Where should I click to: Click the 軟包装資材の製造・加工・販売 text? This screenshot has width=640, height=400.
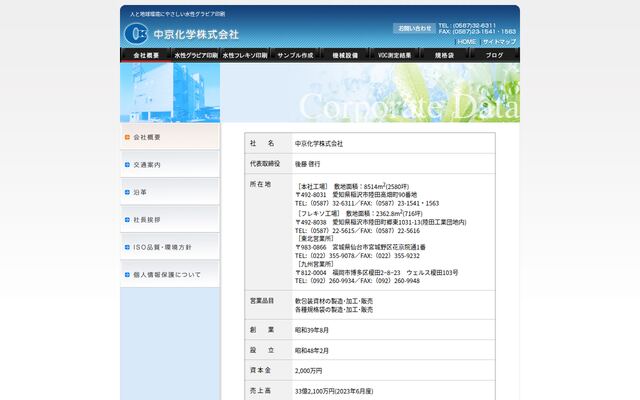pyautogui.click(x=334, y=301)
